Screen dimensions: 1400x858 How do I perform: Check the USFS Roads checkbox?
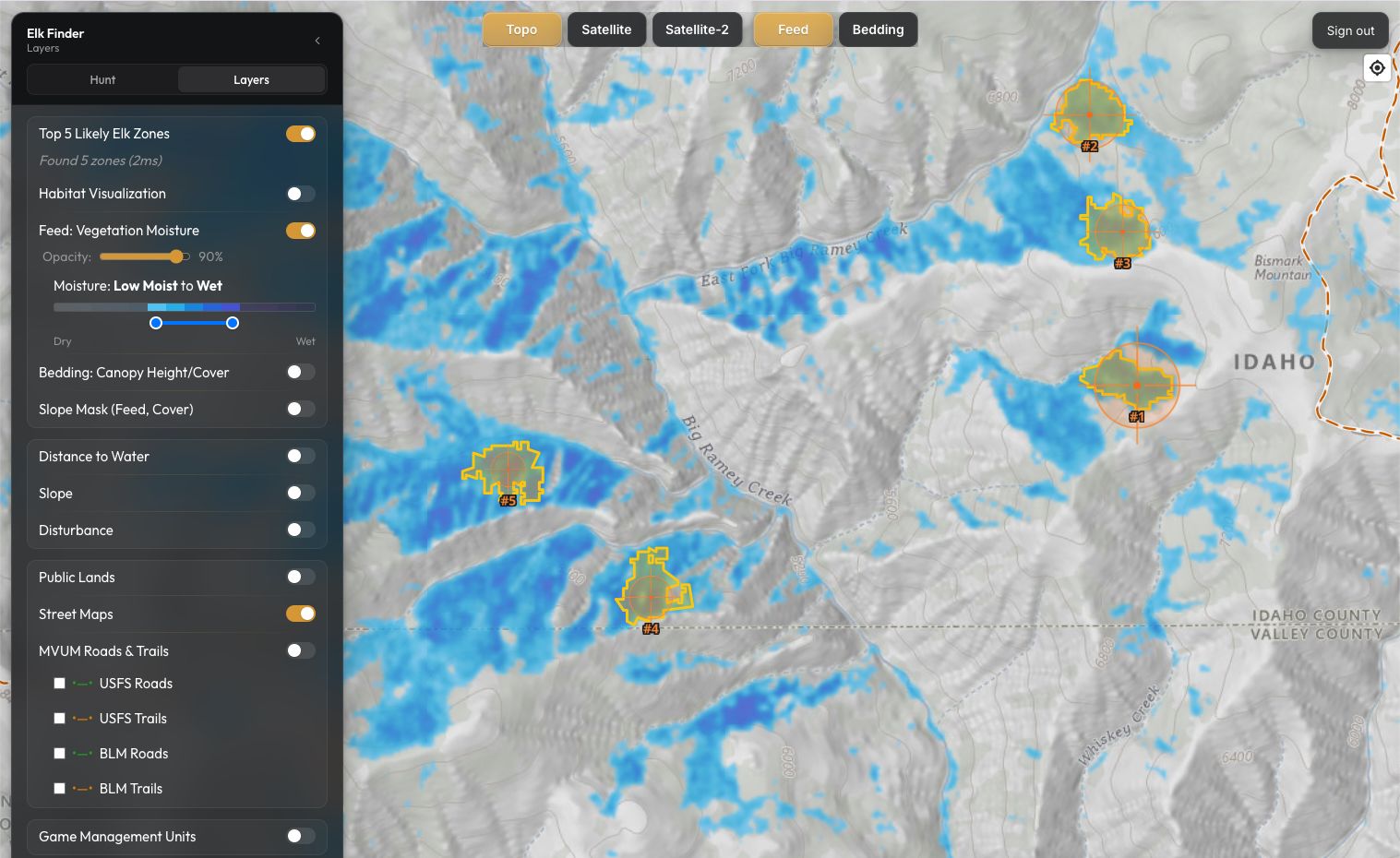60,684
